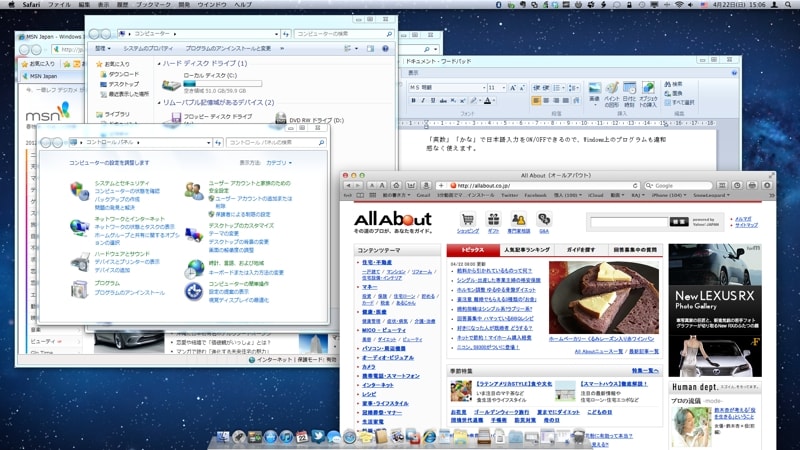Viewport: 800px width, 450px height.
Task: Click the Safari page reload button
Action: (x=635, y=185)
